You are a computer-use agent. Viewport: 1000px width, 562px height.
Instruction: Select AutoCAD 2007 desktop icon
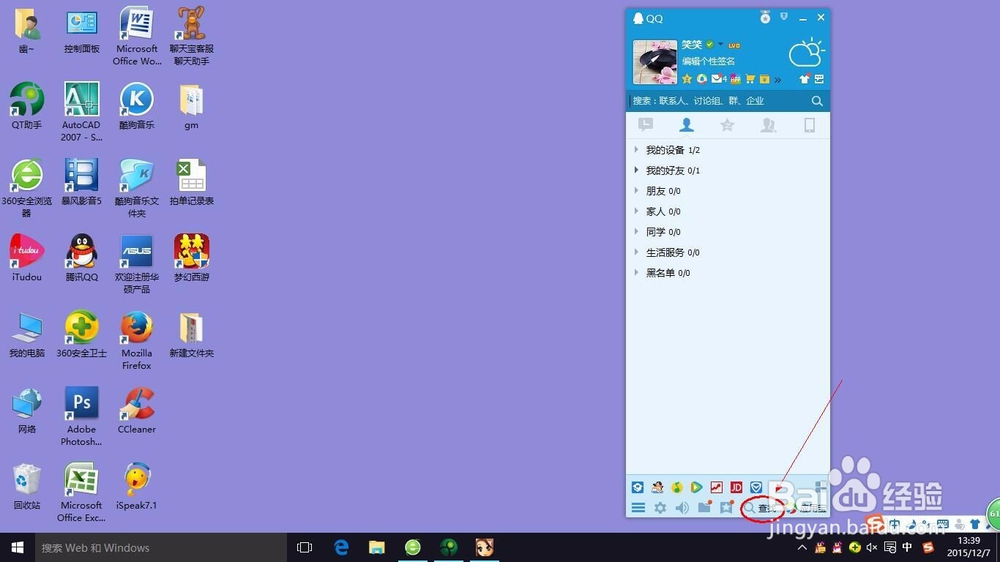click(82, 112)
